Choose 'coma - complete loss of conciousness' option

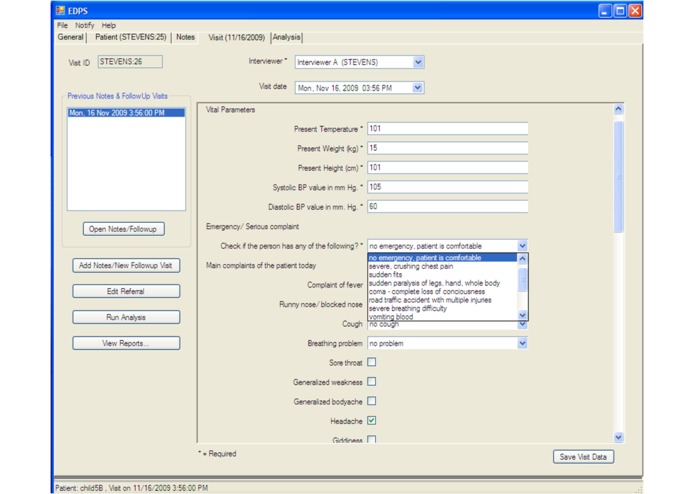[442, 292]
